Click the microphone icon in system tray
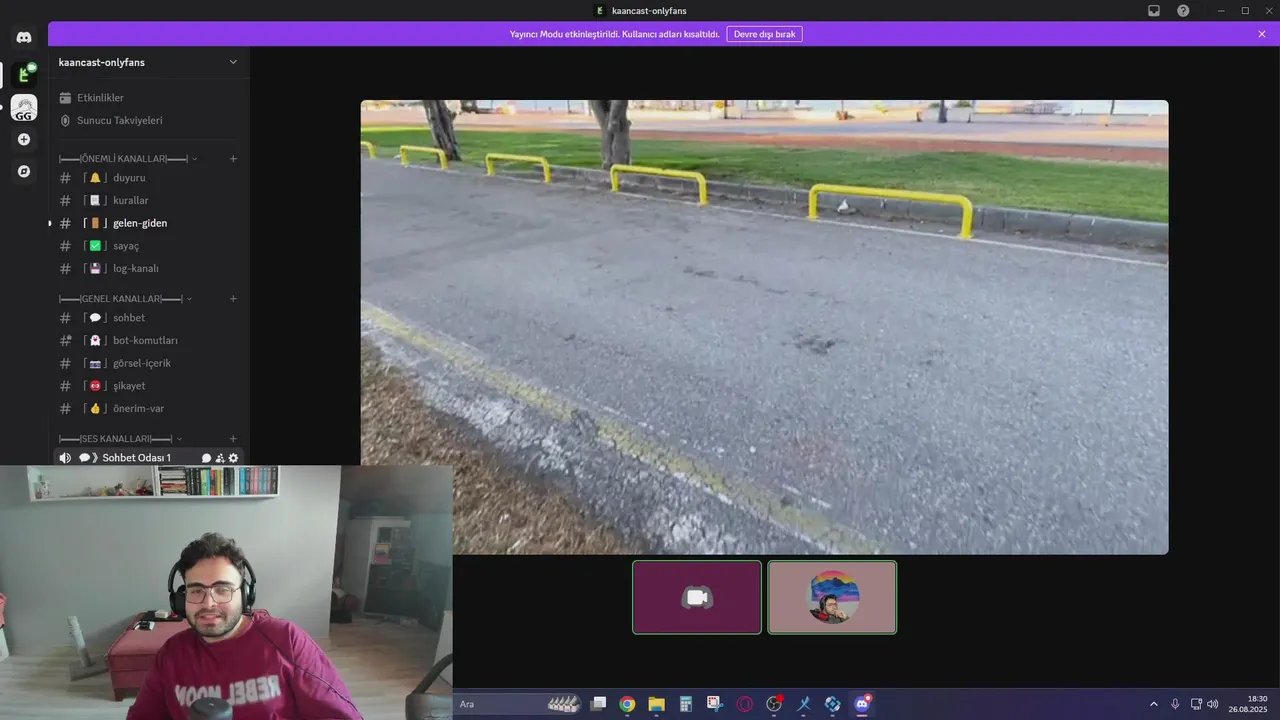1280x720 pixels. click(x=1175, y=704)
